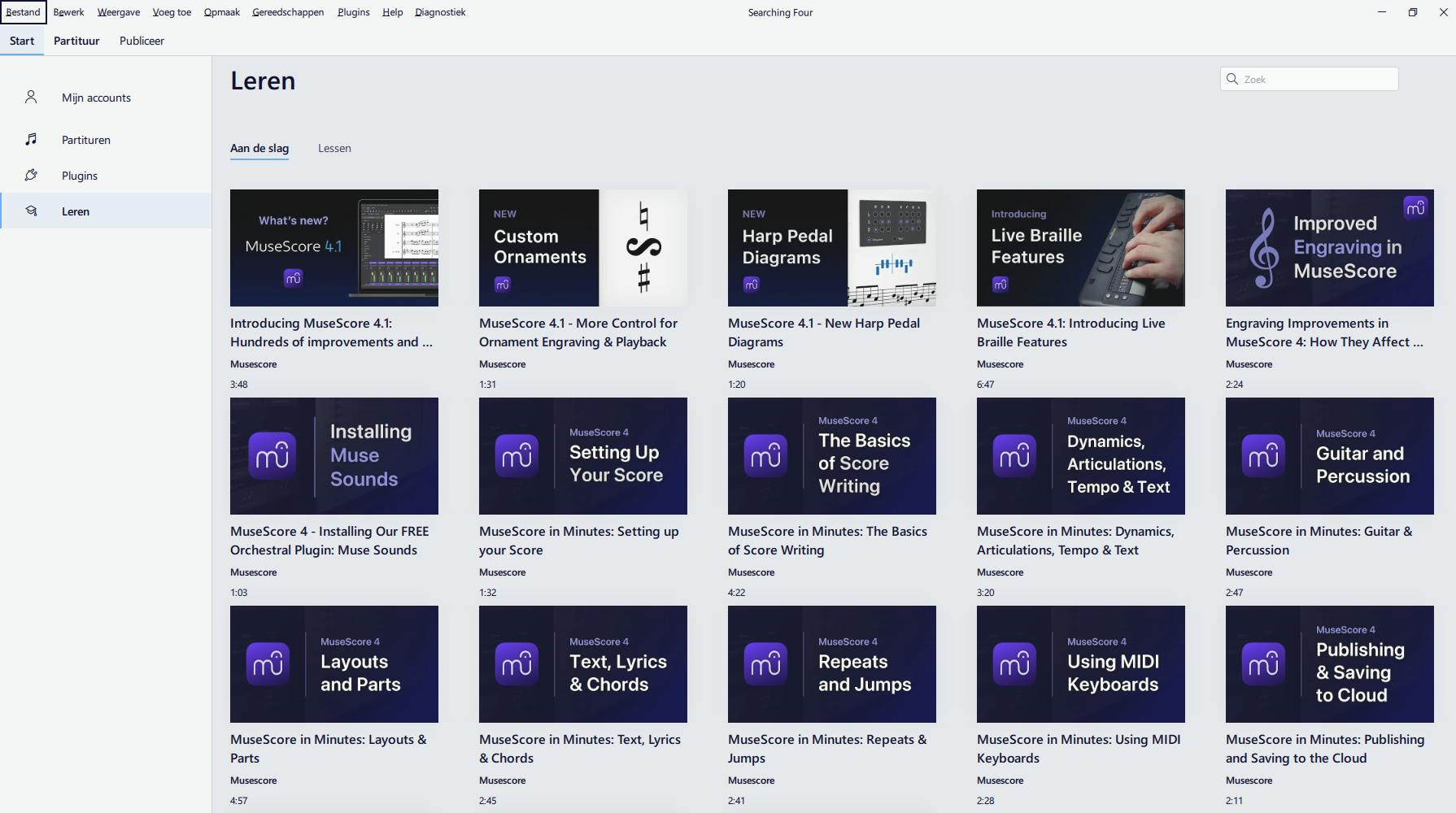Click the Leren graduation cap icon
Viewport: 1456px width, 813px height.
tap(31, 211)
